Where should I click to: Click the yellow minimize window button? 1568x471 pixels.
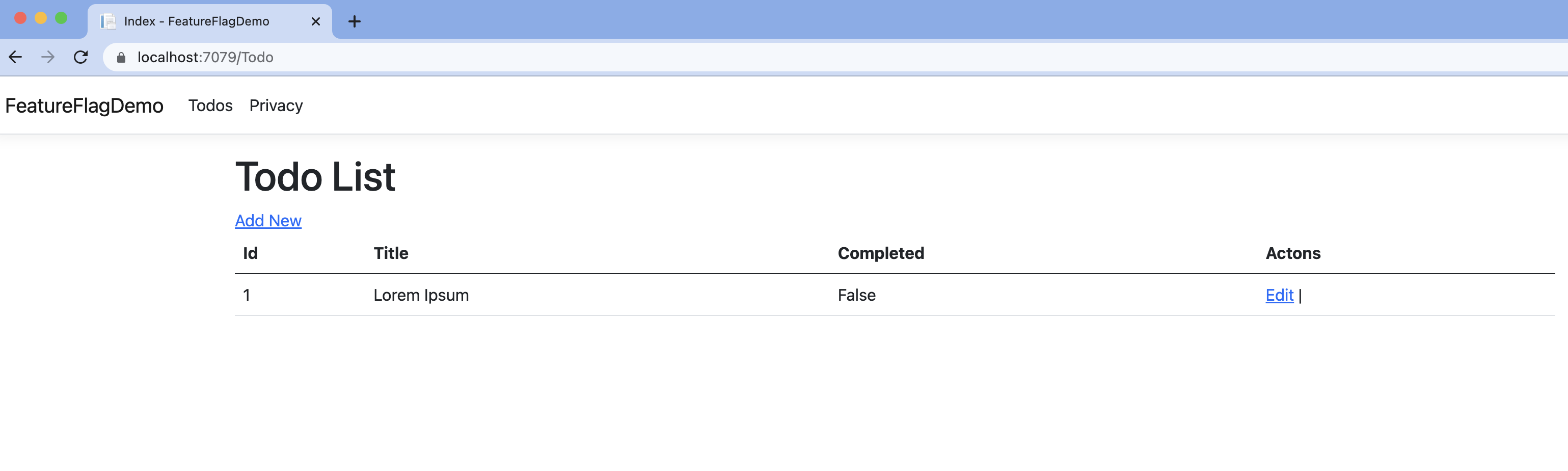[41, 18]
